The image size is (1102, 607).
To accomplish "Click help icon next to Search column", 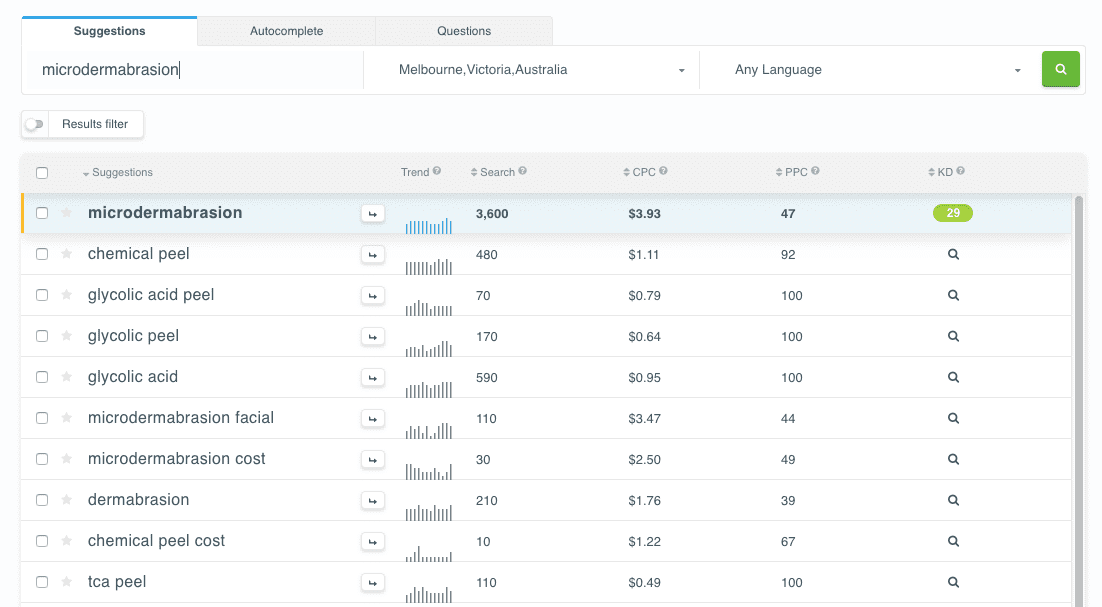I will coord(522,171).
